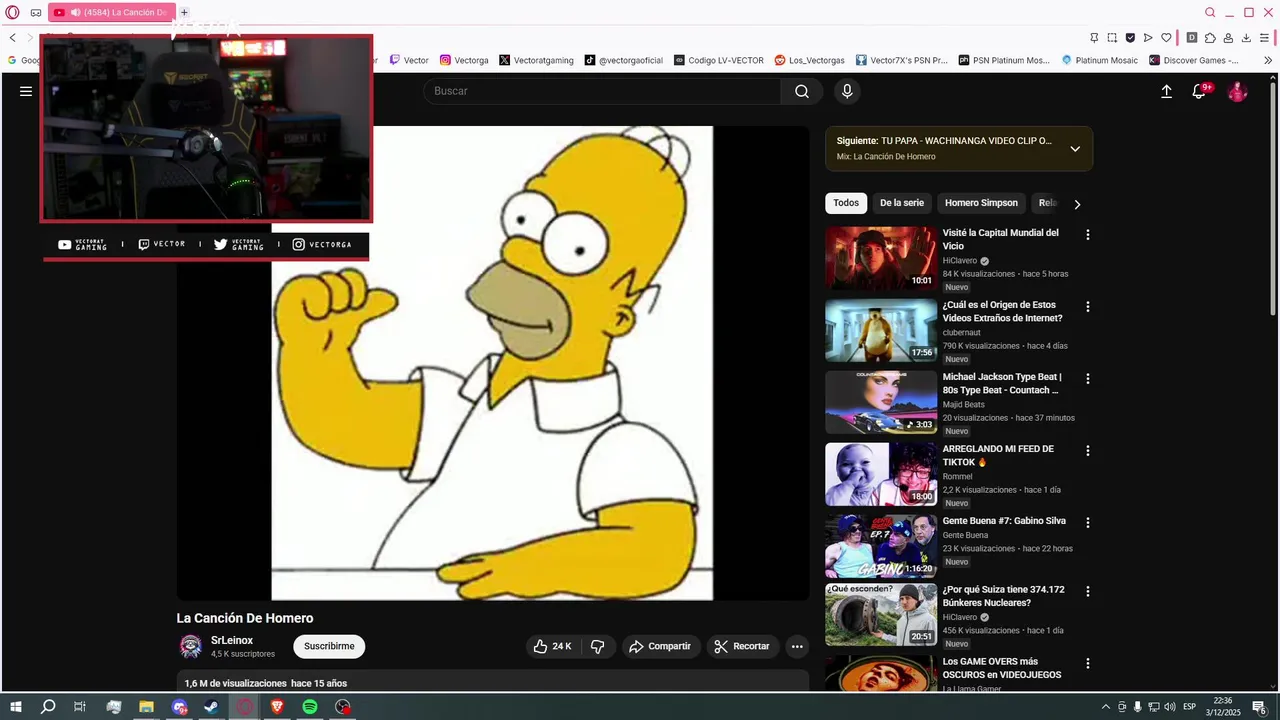Open SrLeinox channel name link

(232, 640)
